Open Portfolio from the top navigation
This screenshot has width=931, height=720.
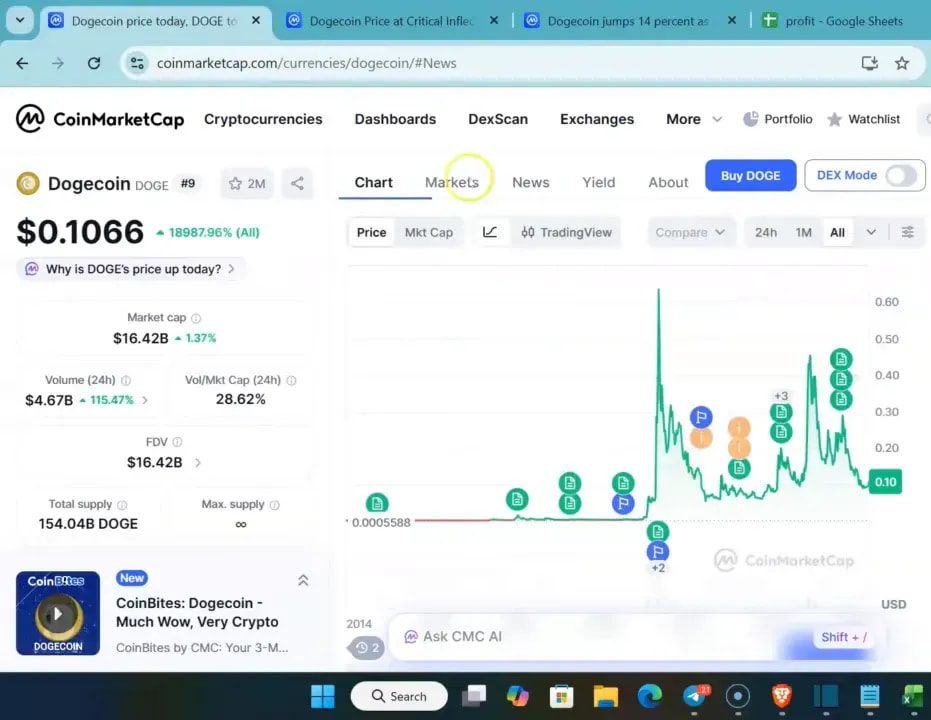coord(777,119)
